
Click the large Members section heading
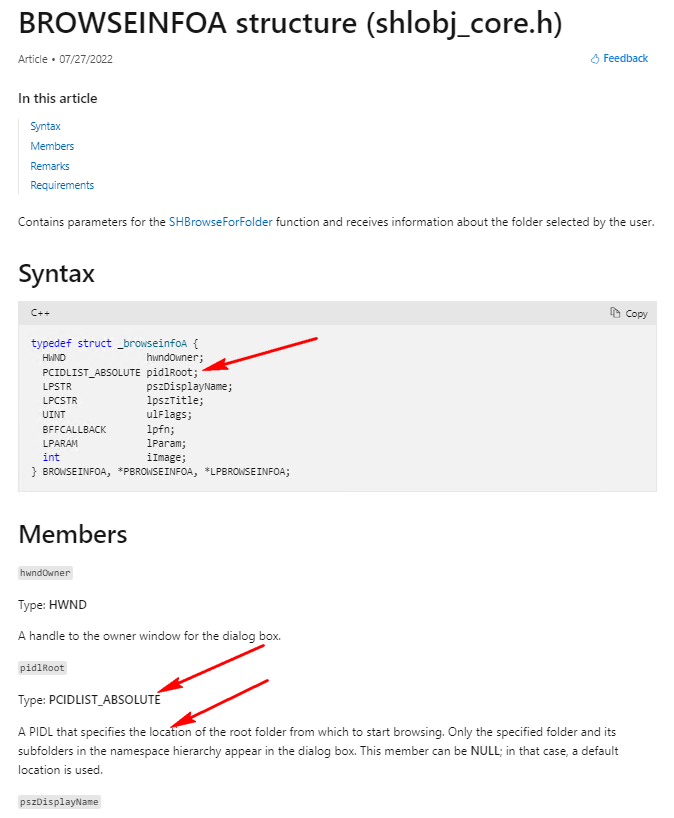[x=72, y=534]
